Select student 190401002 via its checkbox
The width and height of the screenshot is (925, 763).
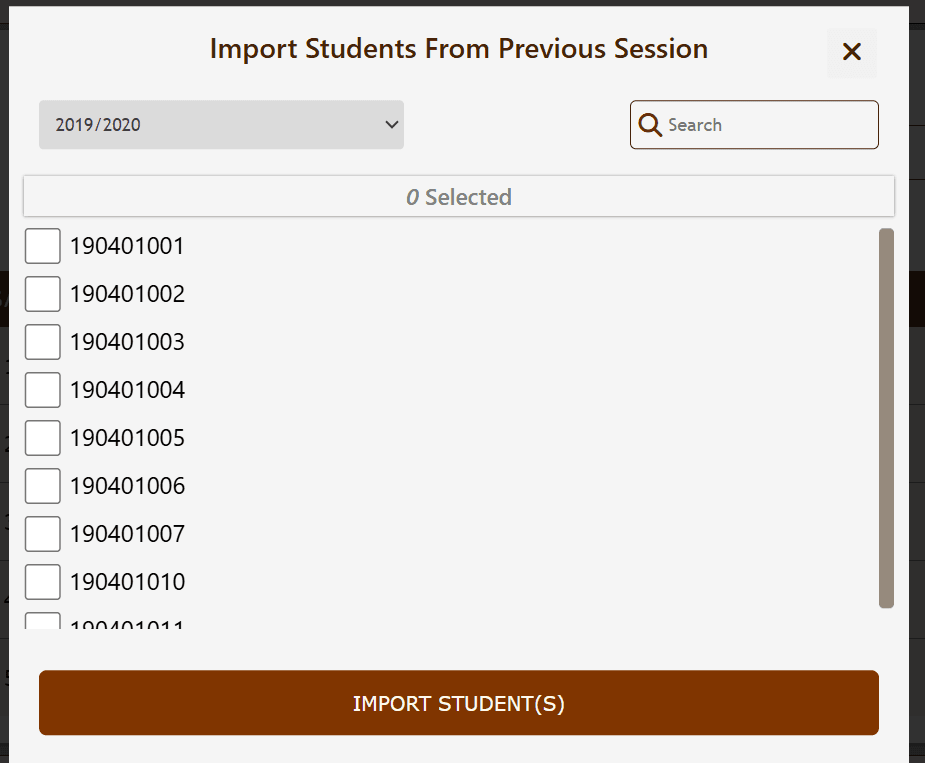click(x=42, y=293)
